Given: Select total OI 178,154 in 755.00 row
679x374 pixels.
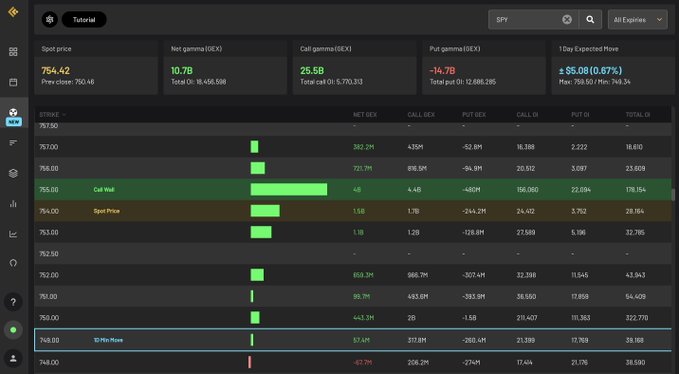Looking at the screenshot, I should pyautogui.click(x=635, y=190).
